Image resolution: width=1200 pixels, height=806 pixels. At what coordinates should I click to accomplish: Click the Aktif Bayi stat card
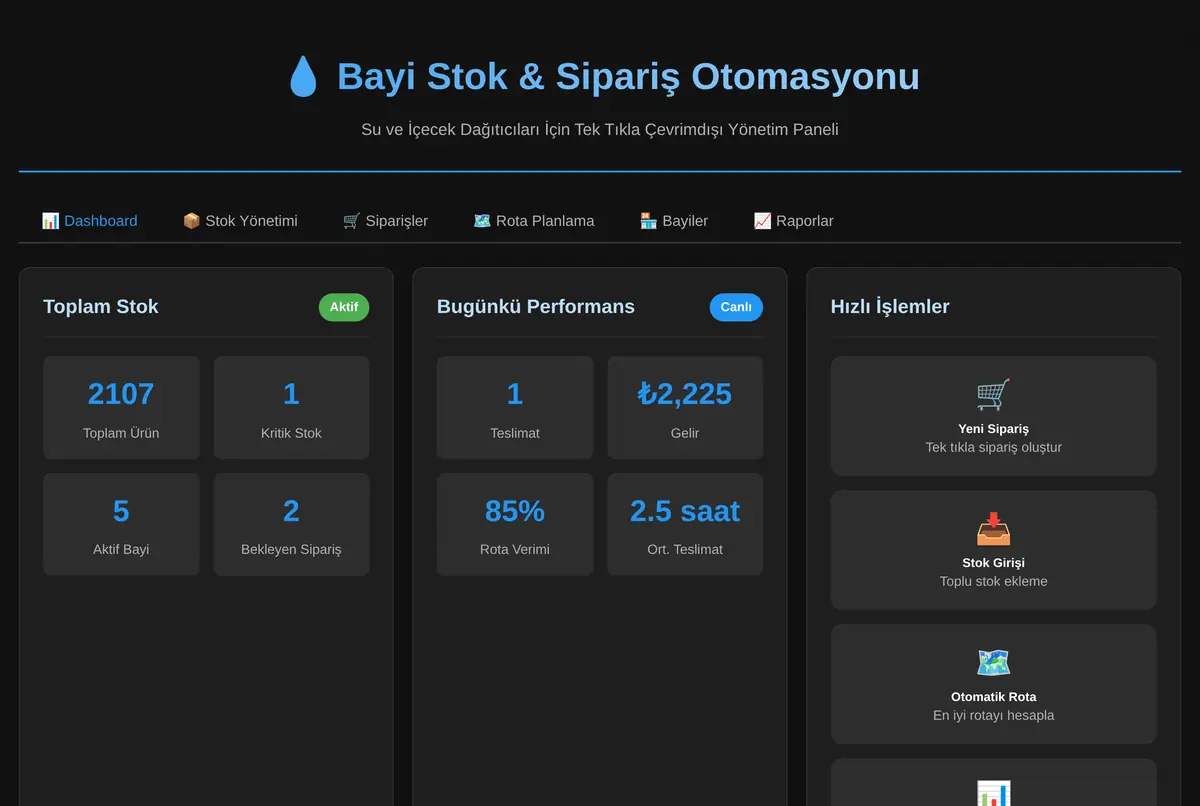[121, 525]
